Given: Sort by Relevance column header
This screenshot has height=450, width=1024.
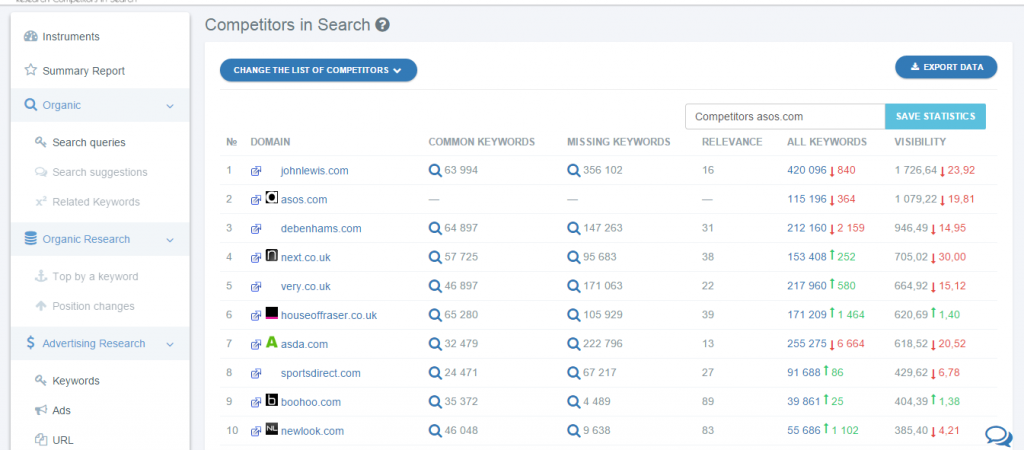Looking at the screenshot, I should (731, 142).
